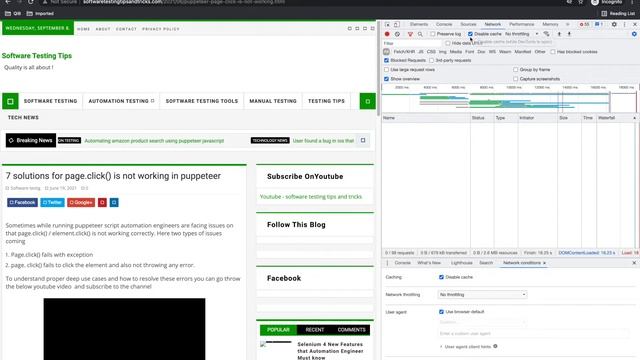Switch to Performance tab
Image resolution: width=640 pixels, height=360 pixels.
522,24
